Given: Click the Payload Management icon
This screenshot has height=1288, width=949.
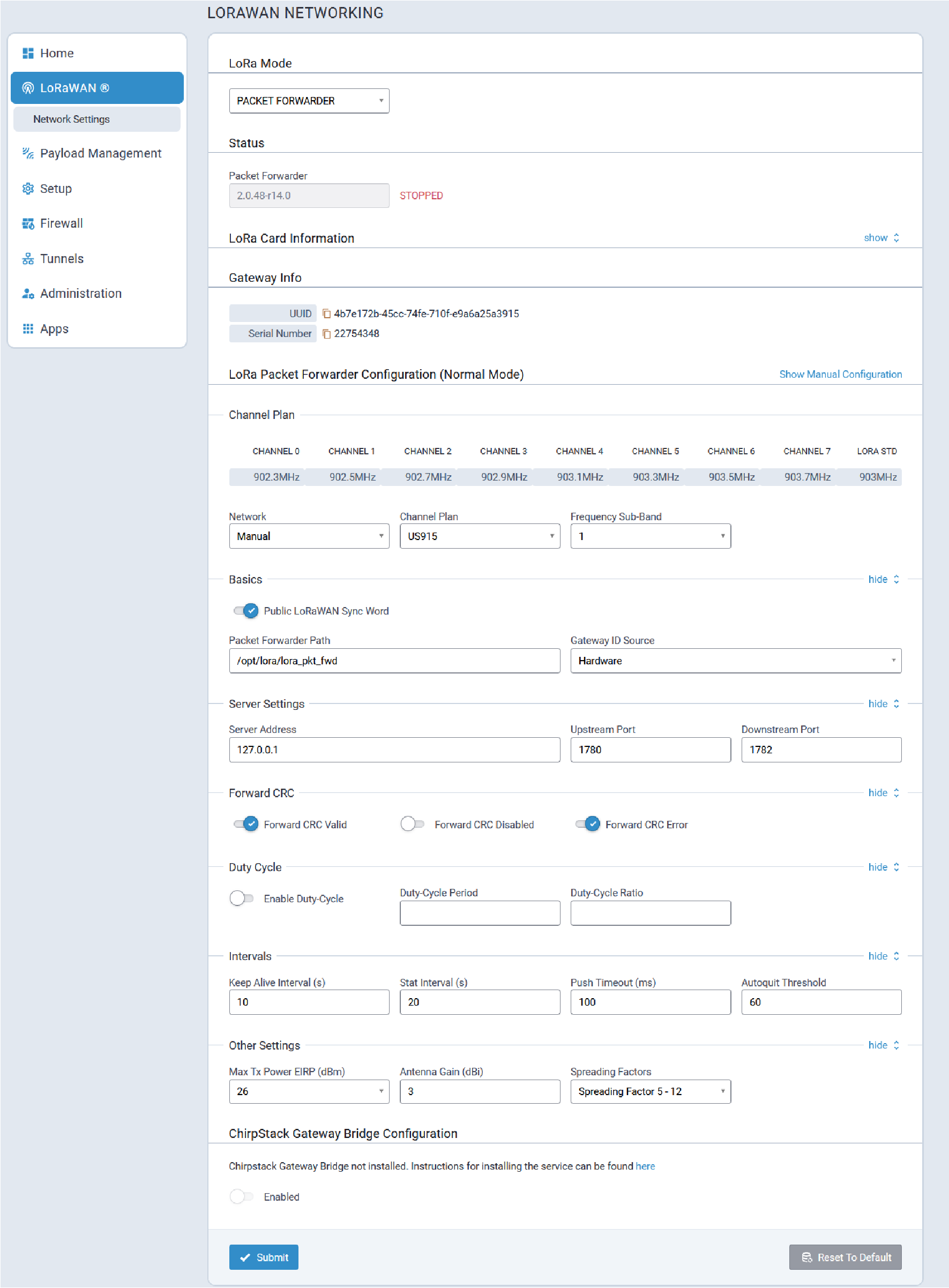Looking at the screenshot, I should click(27, 153).
